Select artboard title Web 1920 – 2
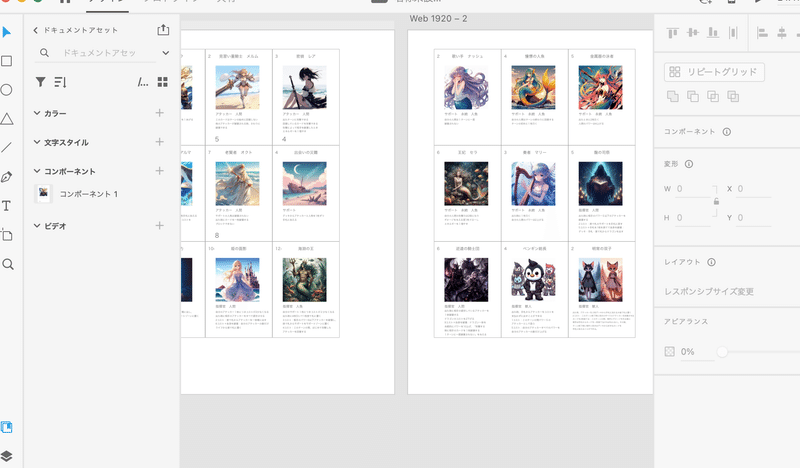 pos(438,19)
